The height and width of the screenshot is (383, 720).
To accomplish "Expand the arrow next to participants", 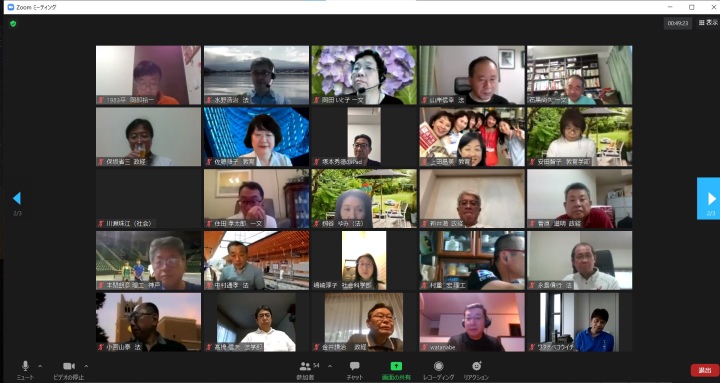I will 329,366.
